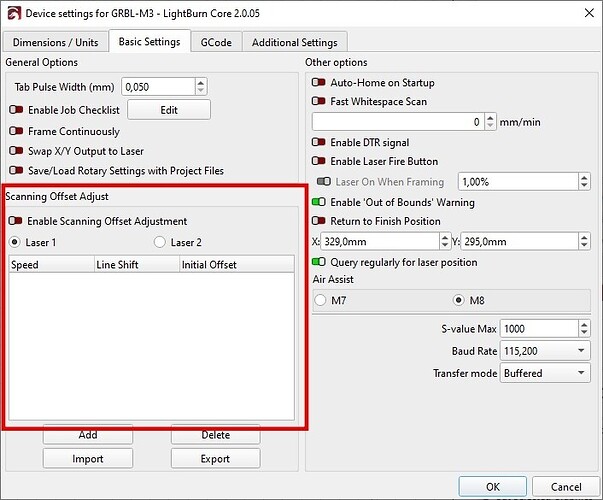Toggle Enable Job Checklist switch
The image size is (603, 500).
point(16,110)
